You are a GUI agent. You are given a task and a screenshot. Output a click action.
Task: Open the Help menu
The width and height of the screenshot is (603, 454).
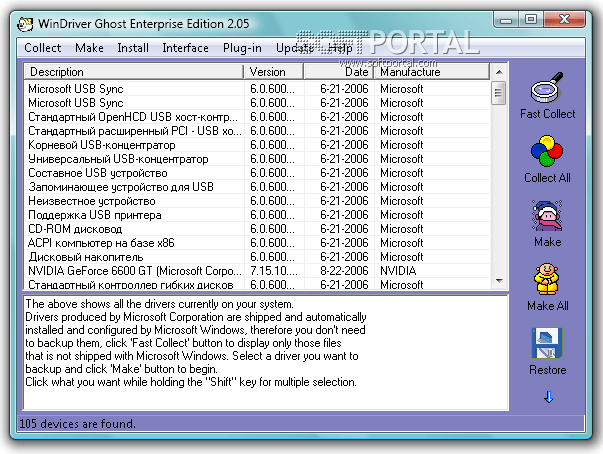click(340, 48)
